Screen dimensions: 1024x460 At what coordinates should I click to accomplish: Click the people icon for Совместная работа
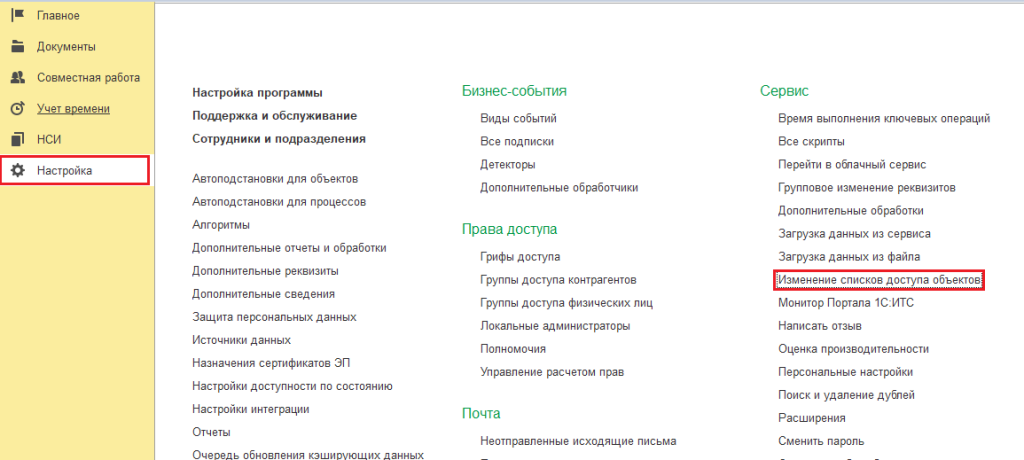point(17,77)
